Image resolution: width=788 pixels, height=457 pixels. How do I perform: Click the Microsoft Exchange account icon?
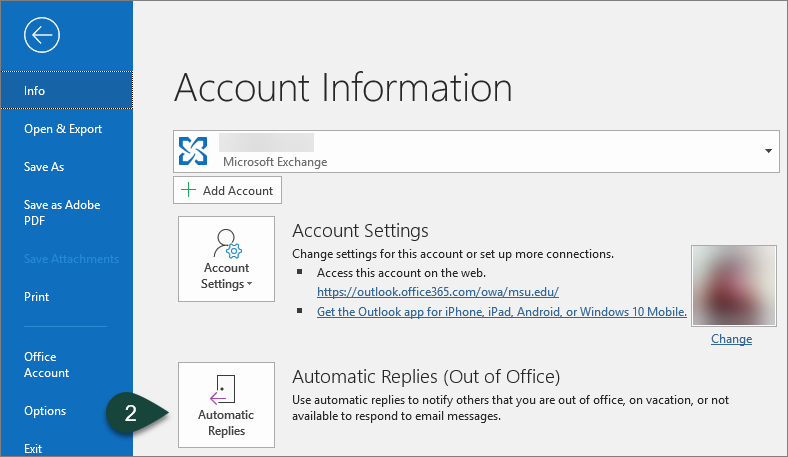[192, 151]
